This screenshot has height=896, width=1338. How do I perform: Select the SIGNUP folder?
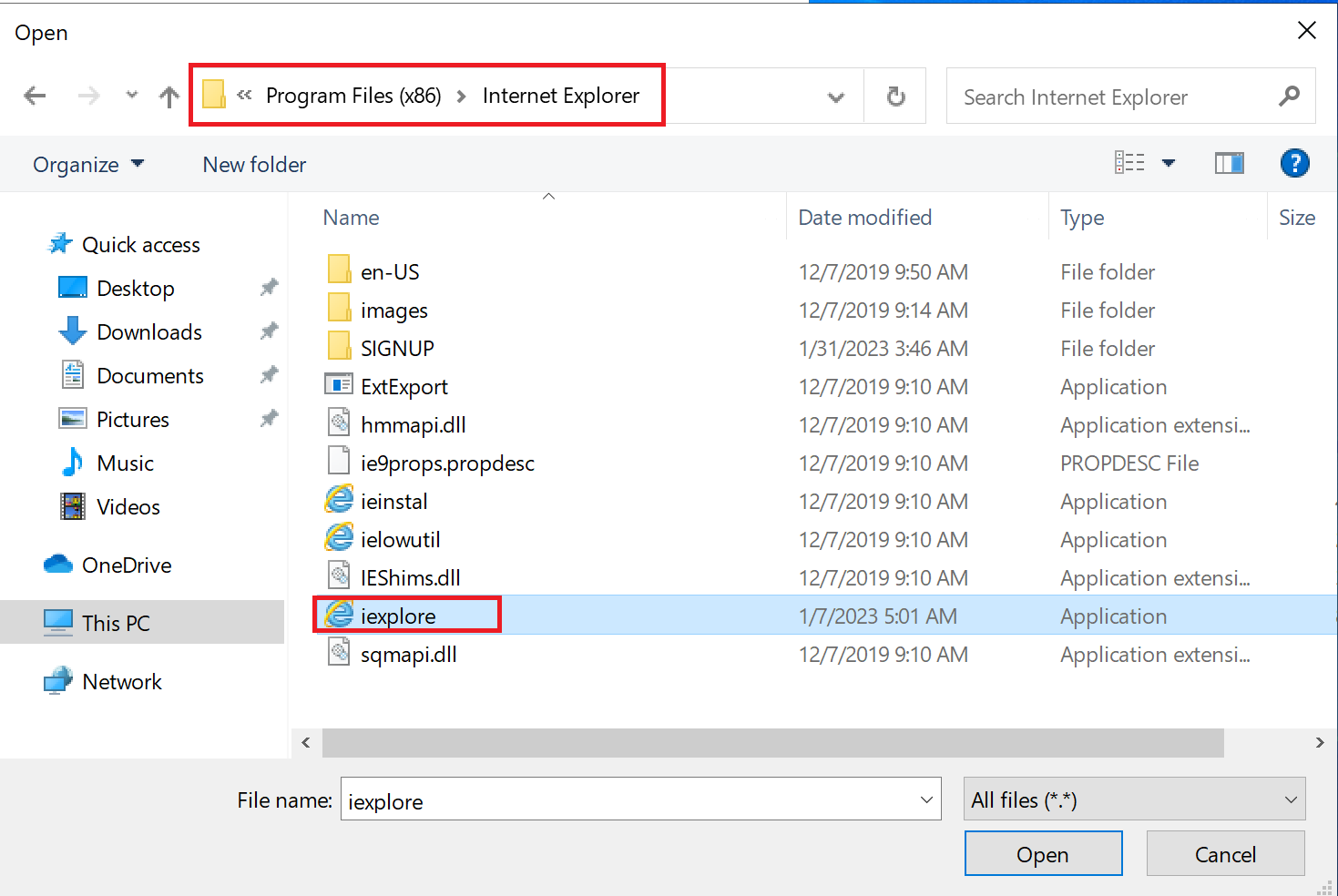tap(397, 349)
